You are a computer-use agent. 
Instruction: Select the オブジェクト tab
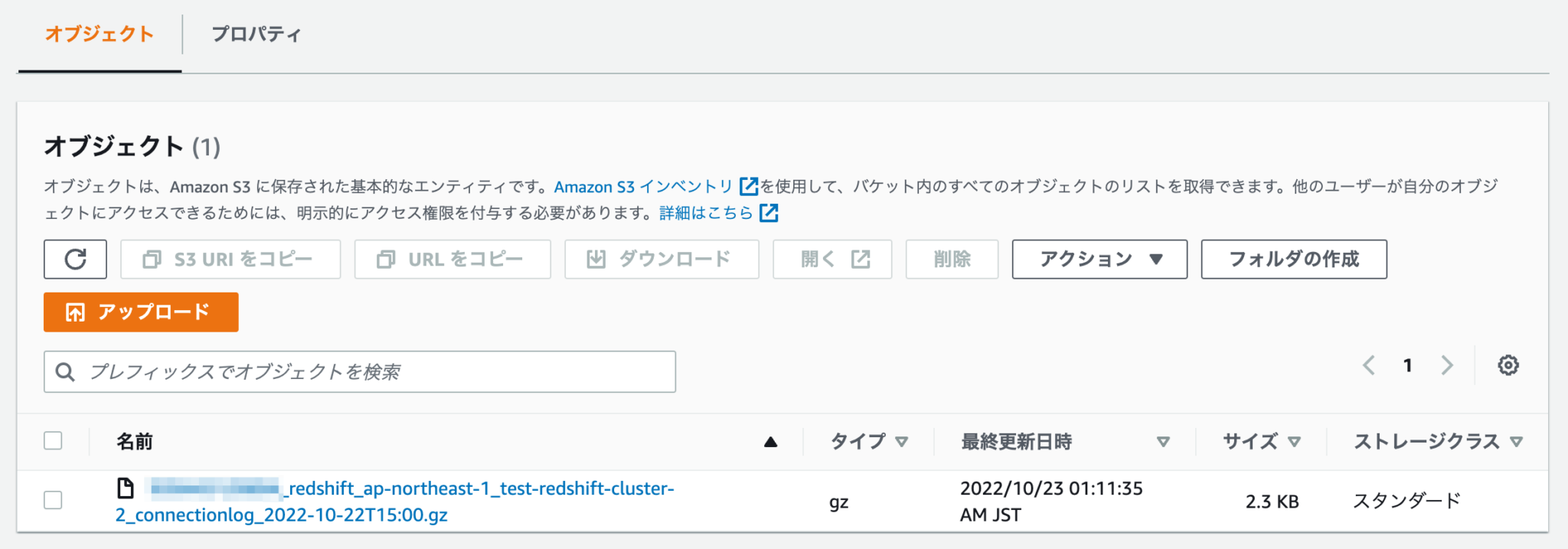(98, 34)
